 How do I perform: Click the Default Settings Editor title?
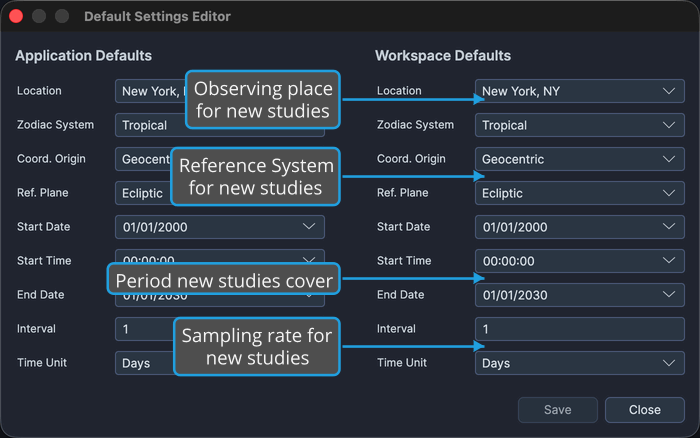(x=157, y=17)
